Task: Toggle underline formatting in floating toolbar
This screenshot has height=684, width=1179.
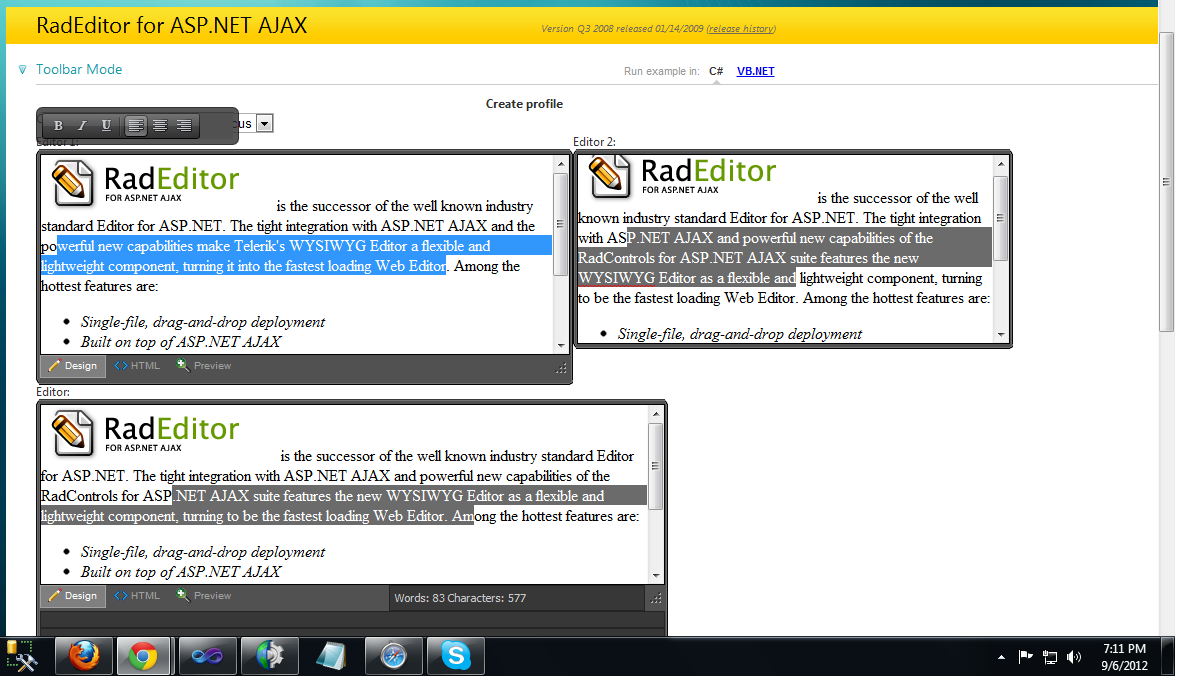Action: [x=106, y=126]
